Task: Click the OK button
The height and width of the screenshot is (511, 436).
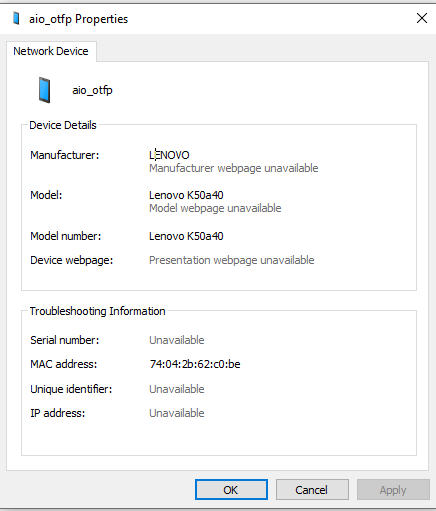Action: (x=231, y=490)
